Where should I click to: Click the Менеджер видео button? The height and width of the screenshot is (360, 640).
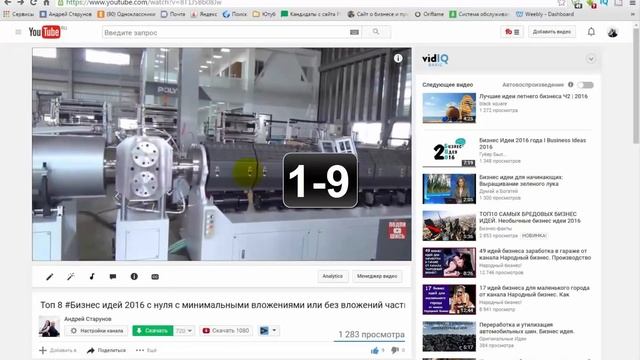[377, 276]
